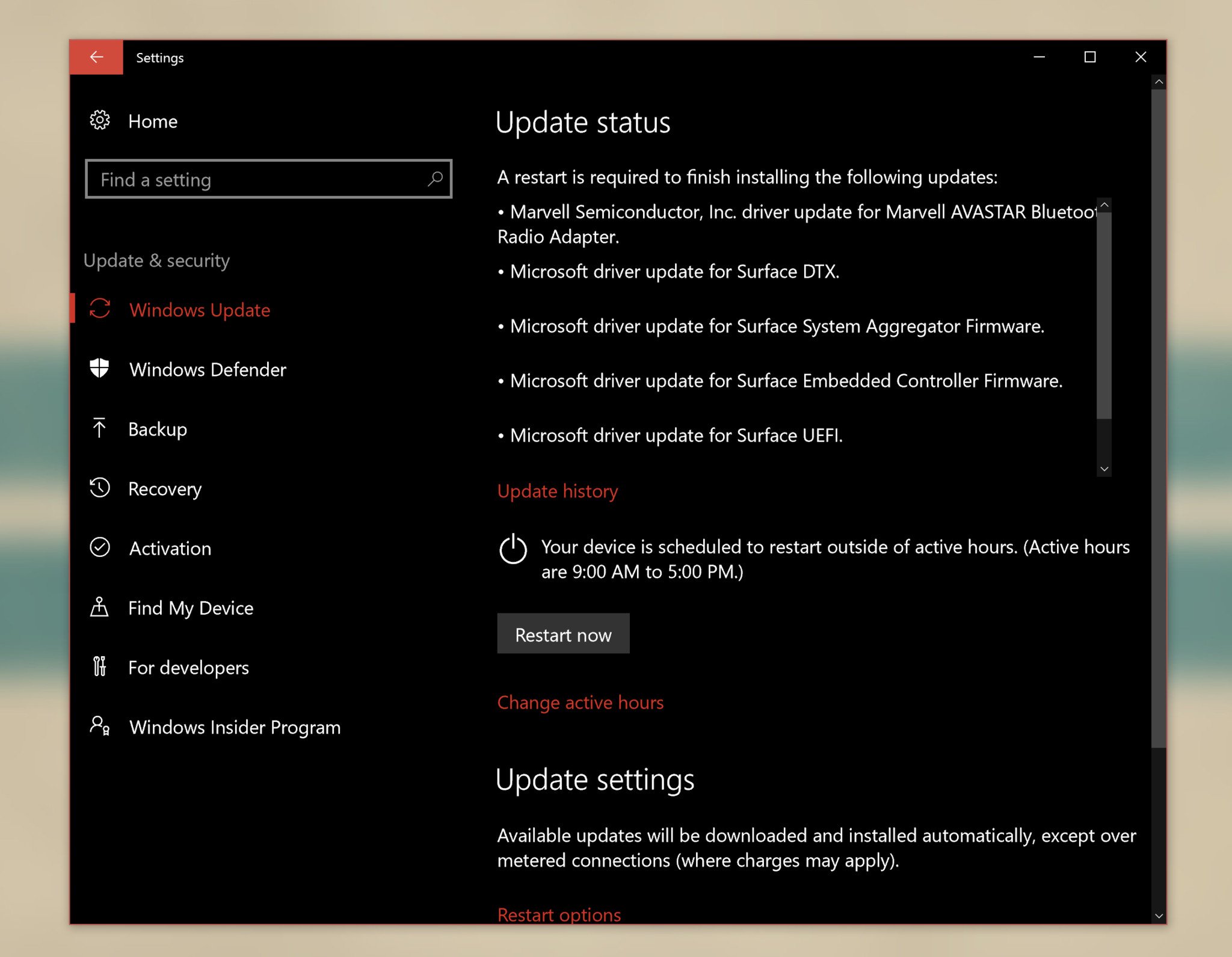Click the Restart now button

tap(563, 634)
